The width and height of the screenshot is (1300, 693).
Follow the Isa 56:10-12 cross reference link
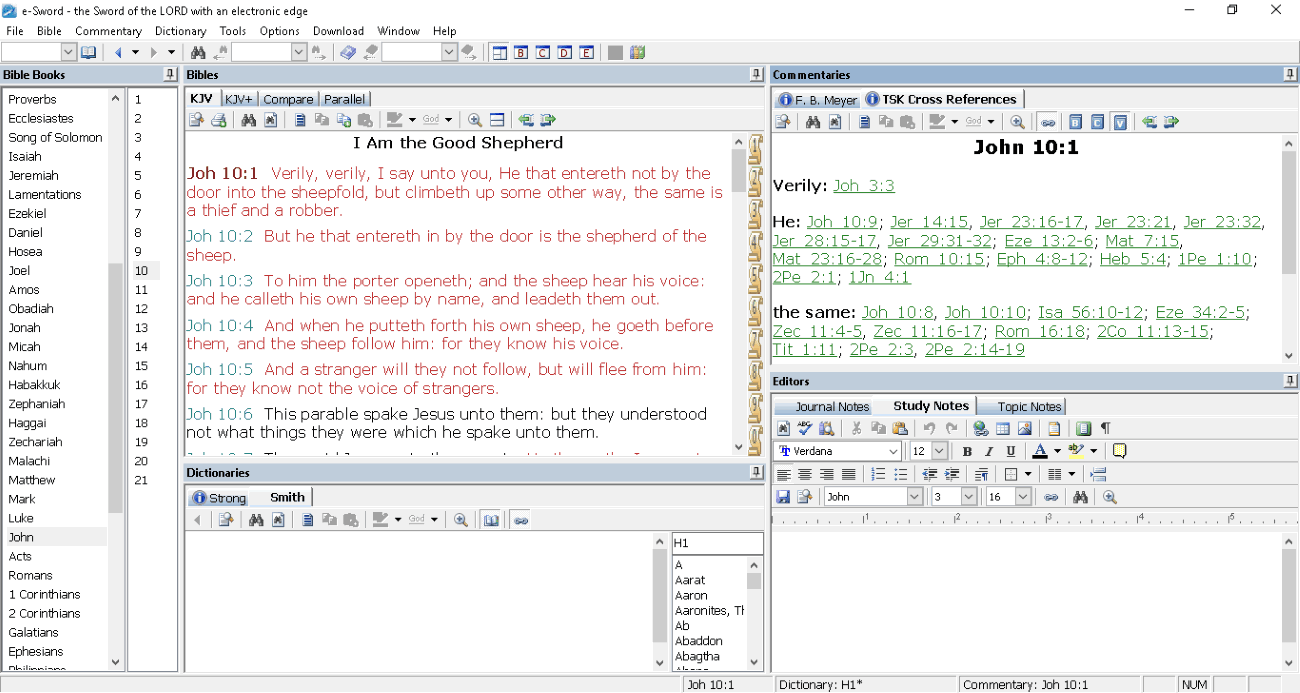pyautogui.click(x=1091, y=312)
